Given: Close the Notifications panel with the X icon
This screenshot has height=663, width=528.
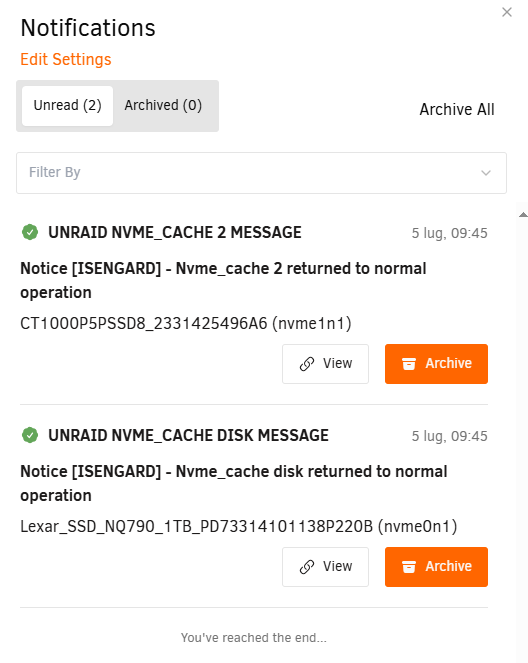Looking at the screenshot, I should (x=507, y=12).
